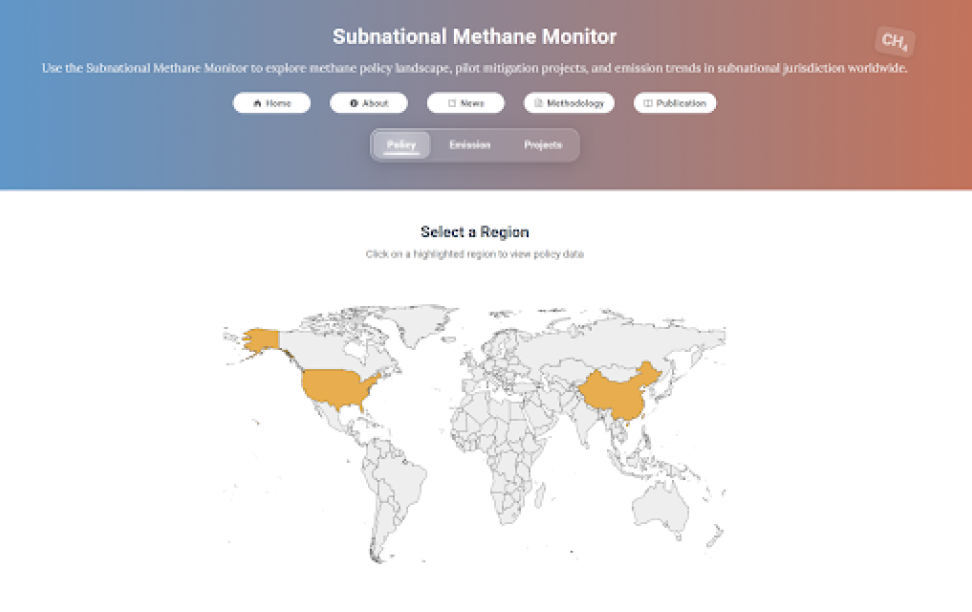Open the About page button

point(369,103)
